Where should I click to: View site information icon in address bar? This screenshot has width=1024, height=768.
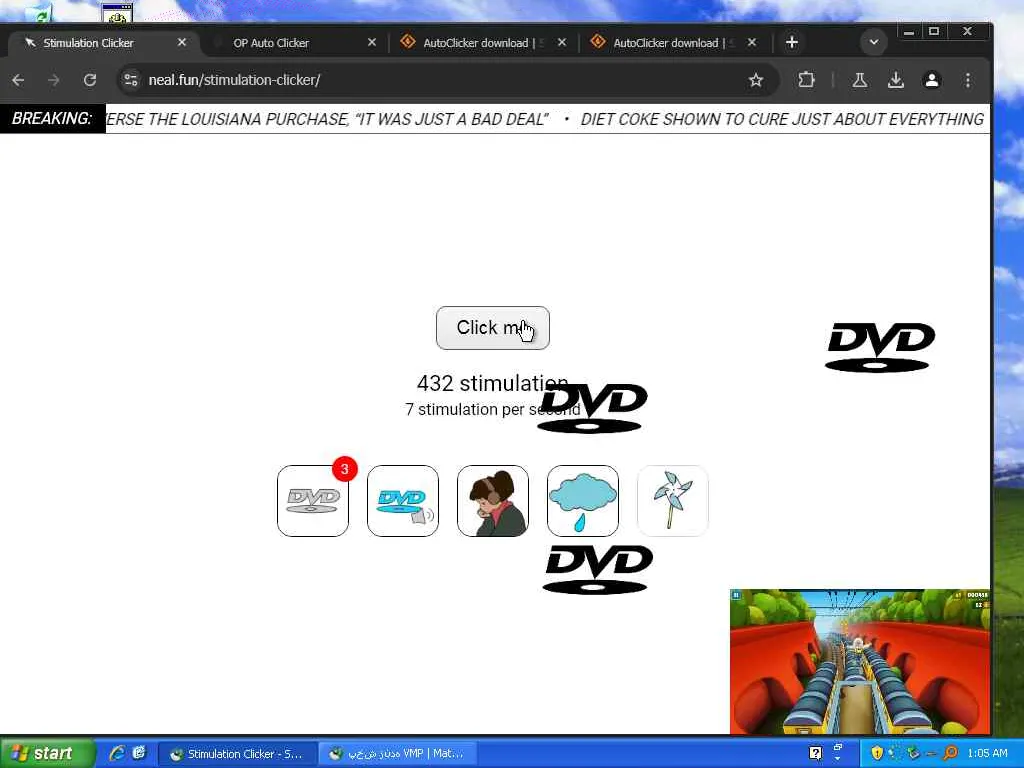coord(131,80)
